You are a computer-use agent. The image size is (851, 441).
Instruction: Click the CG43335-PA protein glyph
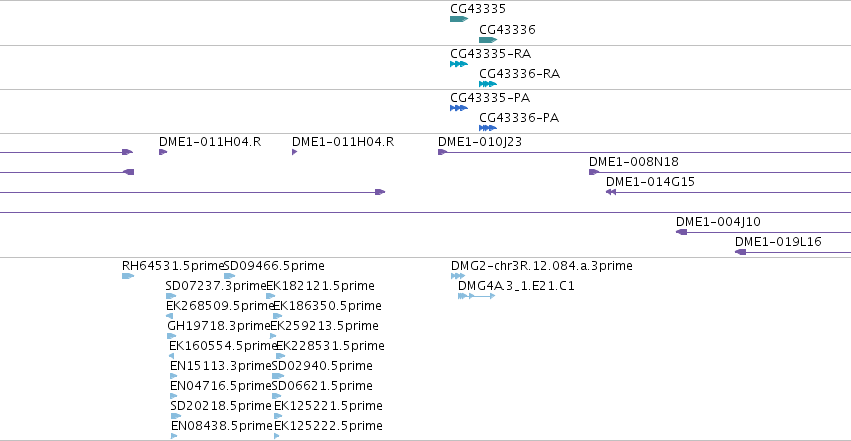coord(459,108)
